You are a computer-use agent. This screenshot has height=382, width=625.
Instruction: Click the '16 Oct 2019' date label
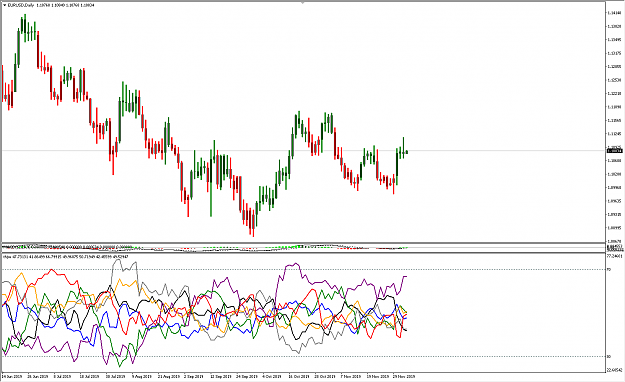[x=299, y=376]
